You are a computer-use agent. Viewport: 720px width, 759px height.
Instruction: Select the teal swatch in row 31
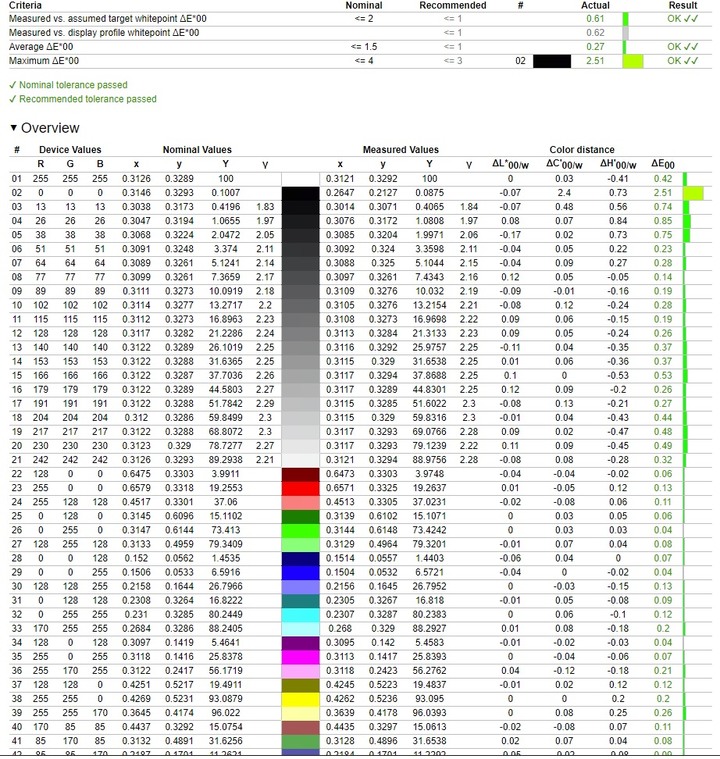point(301,601)
